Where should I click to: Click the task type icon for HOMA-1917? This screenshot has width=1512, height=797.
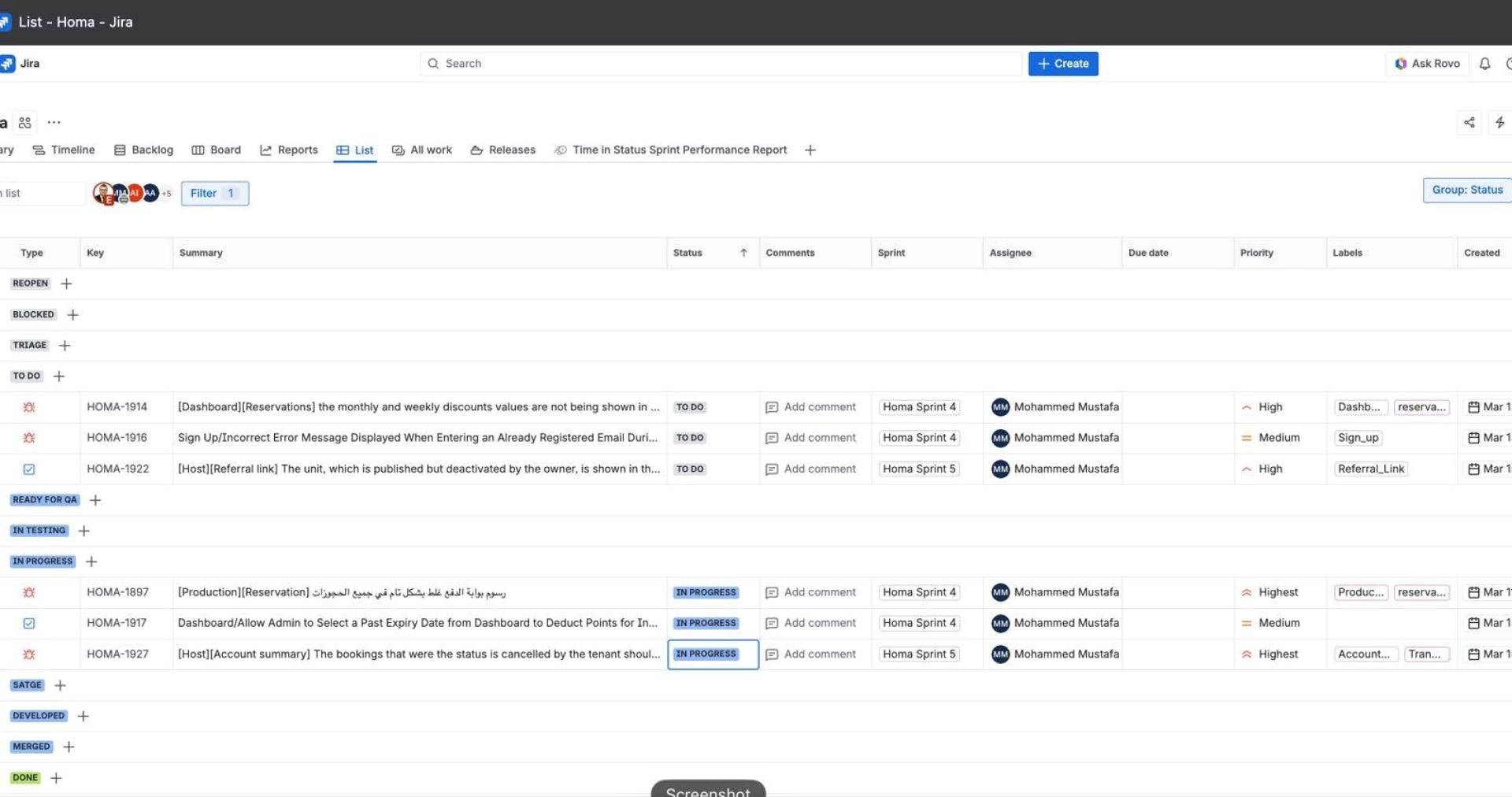tap(29, 623)
